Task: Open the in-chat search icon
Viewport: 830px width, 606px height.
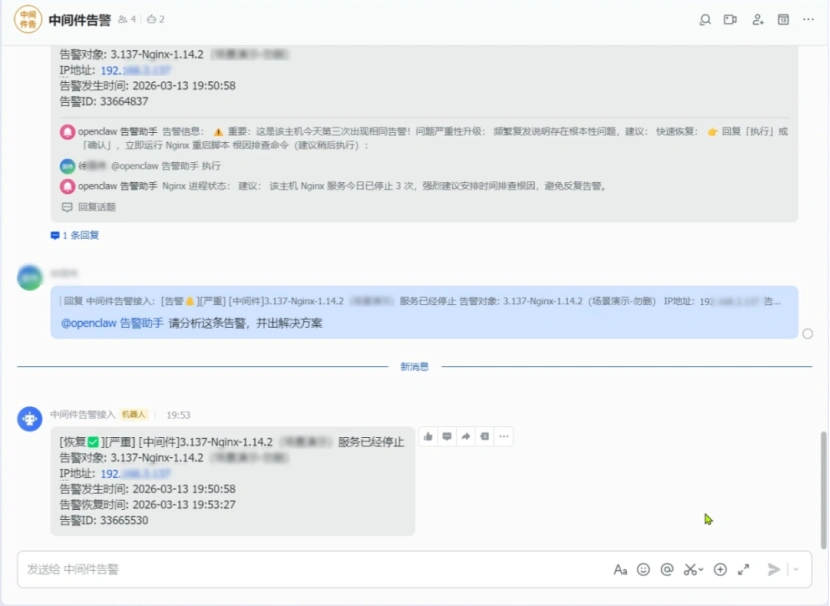Action: click(x=706, y=19)
